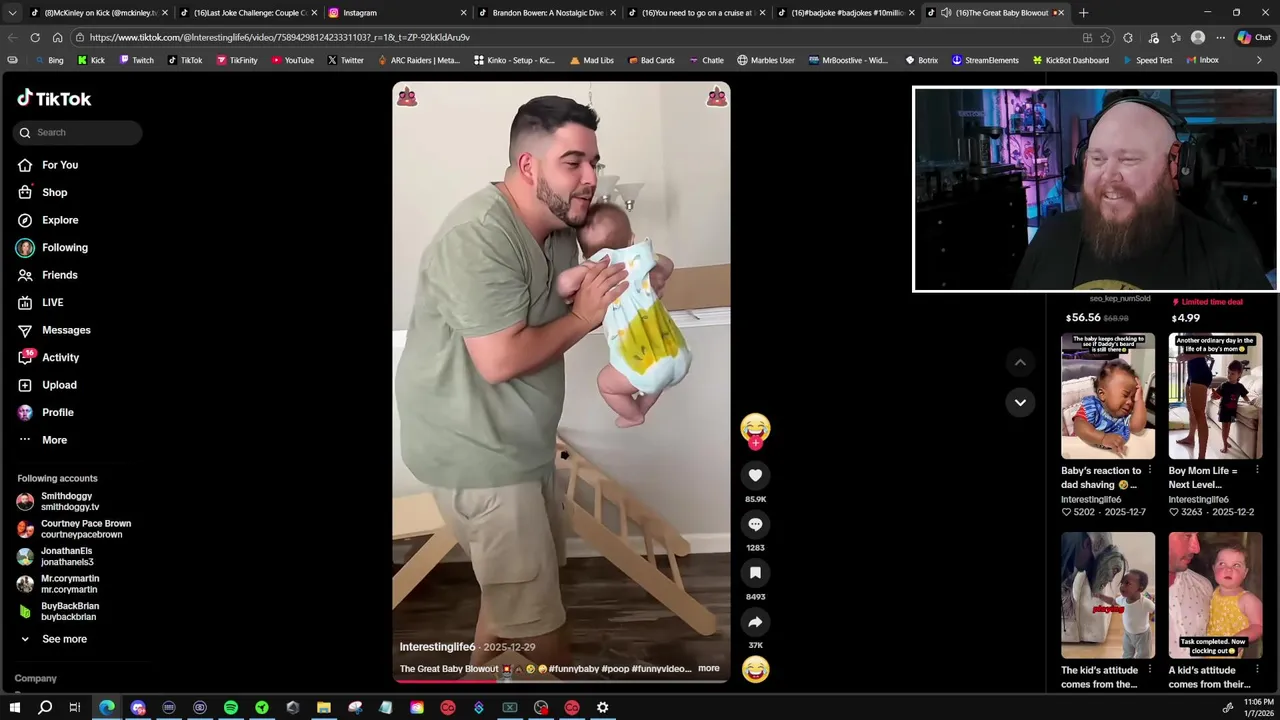Bookmark the video to favorites

click(755, 573)
